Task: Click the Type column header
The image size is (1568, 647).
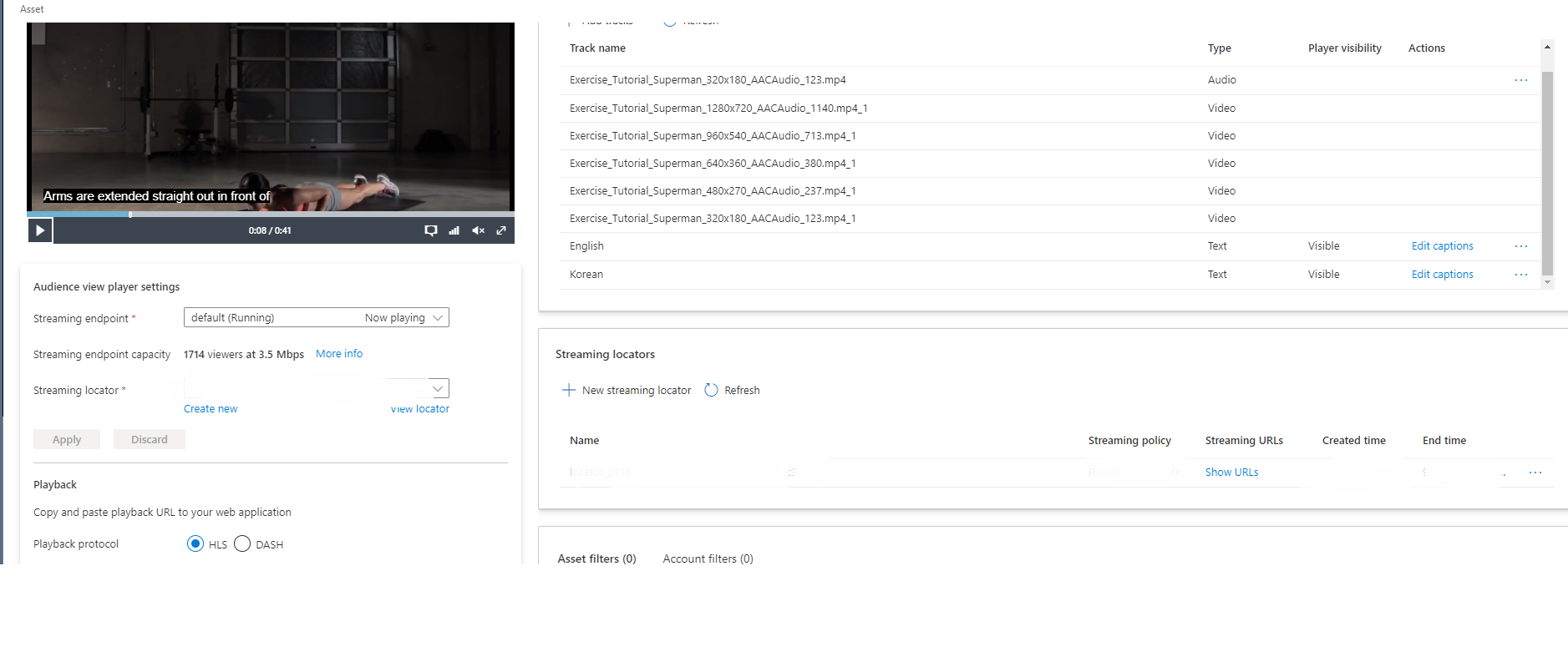Action: point(1219,48)
